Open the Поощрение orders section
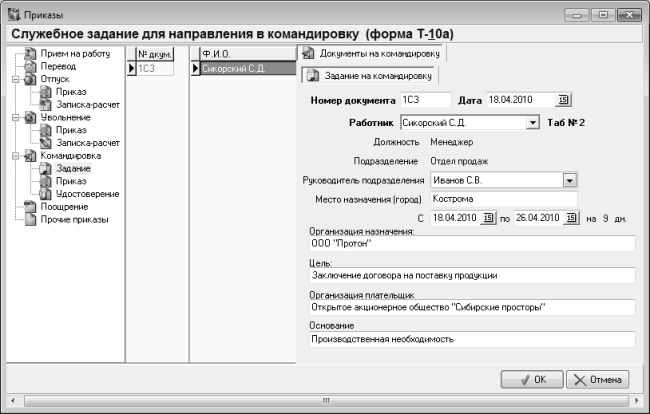Screen dimensions: 650x414 (64, 207)
